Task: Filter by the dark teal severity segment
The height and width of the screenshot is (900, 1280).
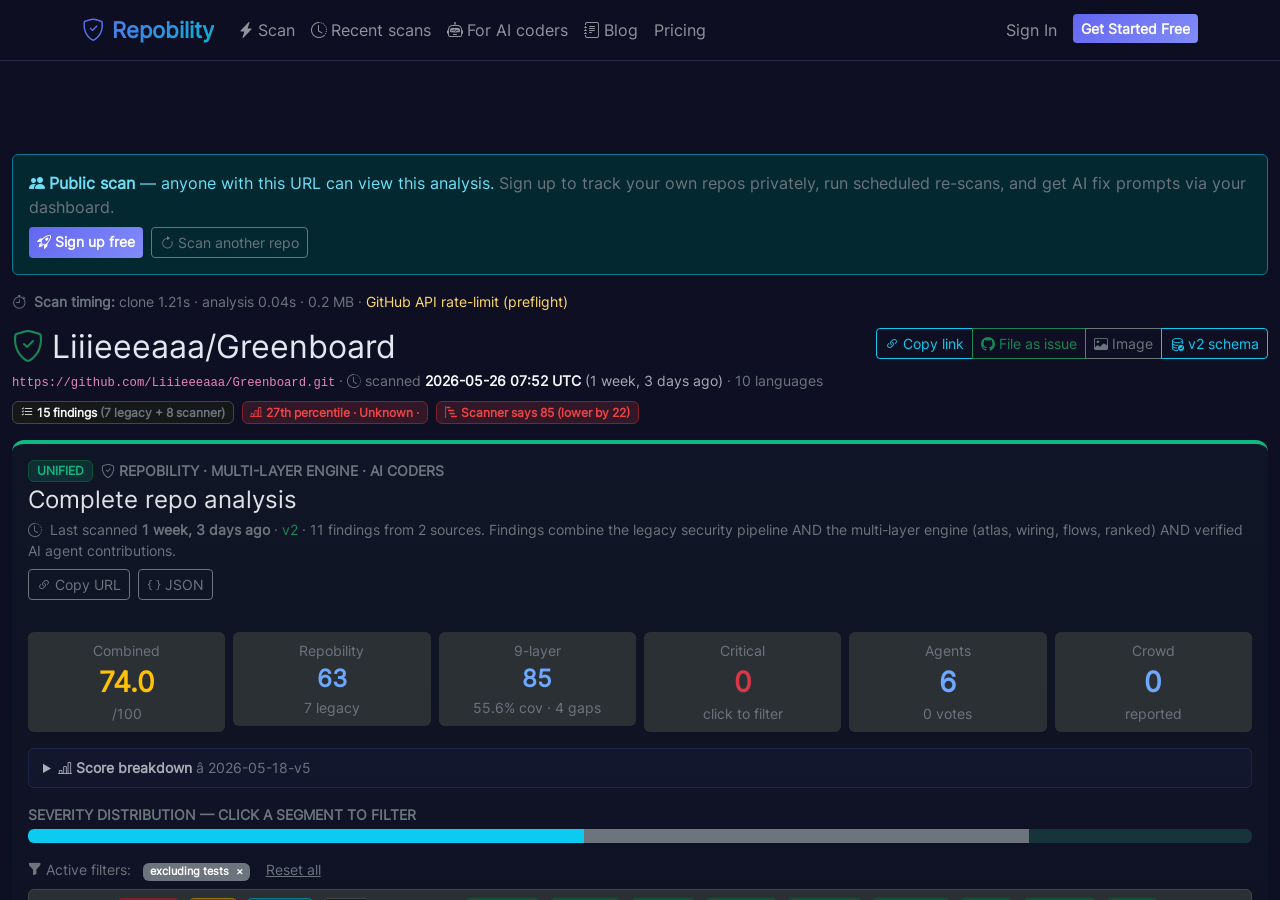Action: click(1140, 836)
